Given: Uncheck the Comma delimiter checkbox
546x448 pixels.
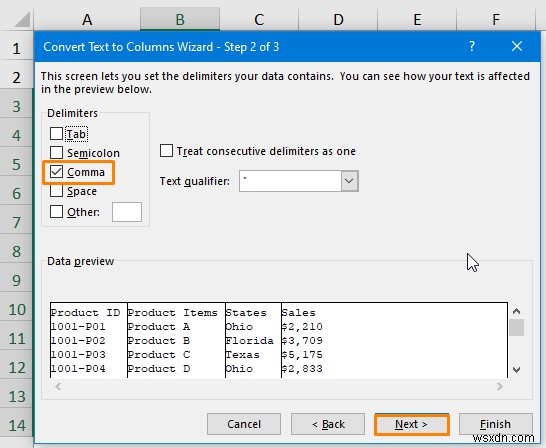Looking at the screenshot, I should tap(56, 172).
